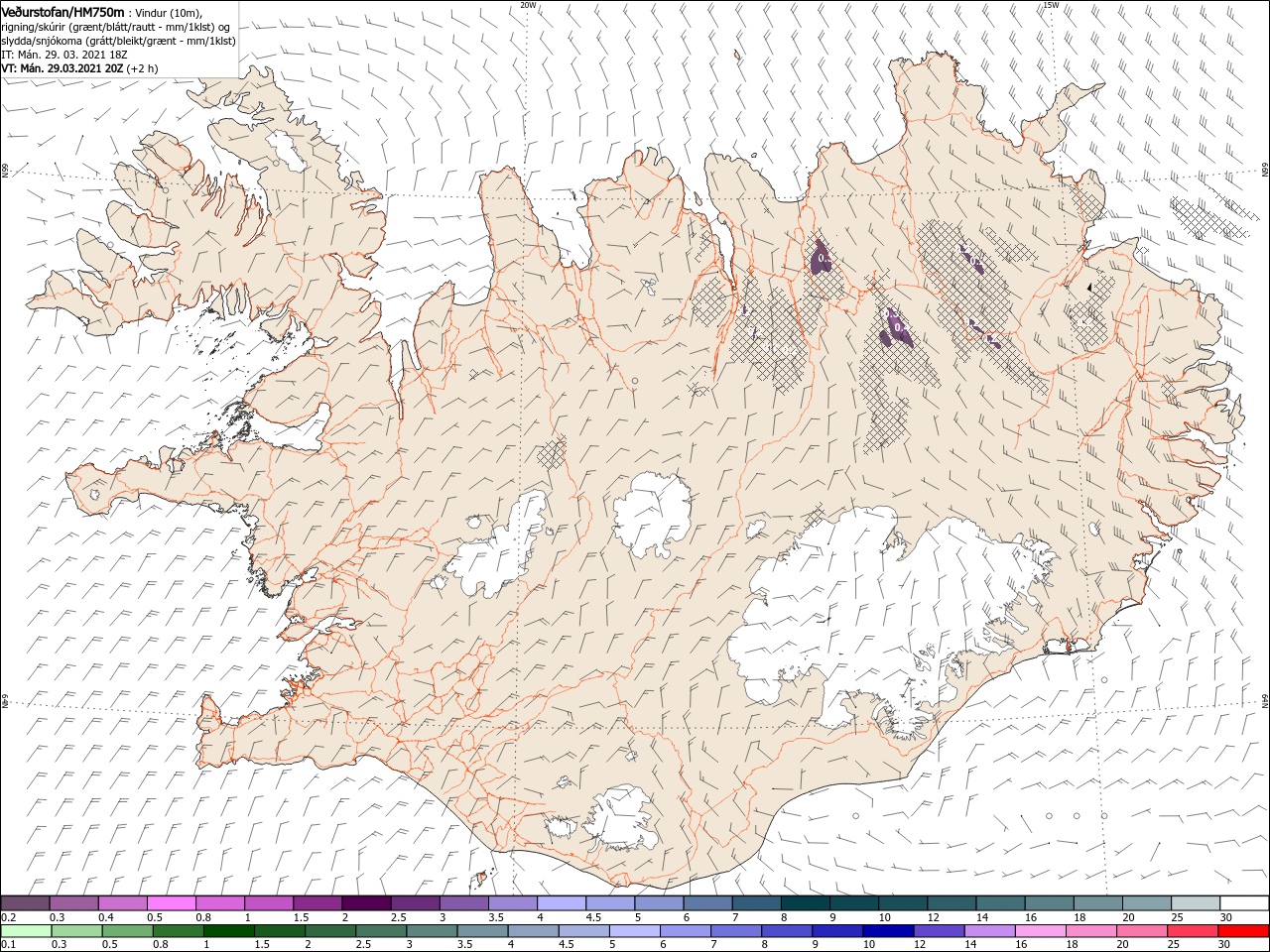Pick lower-row legend swatch starting at 2

tap(330, 931)
